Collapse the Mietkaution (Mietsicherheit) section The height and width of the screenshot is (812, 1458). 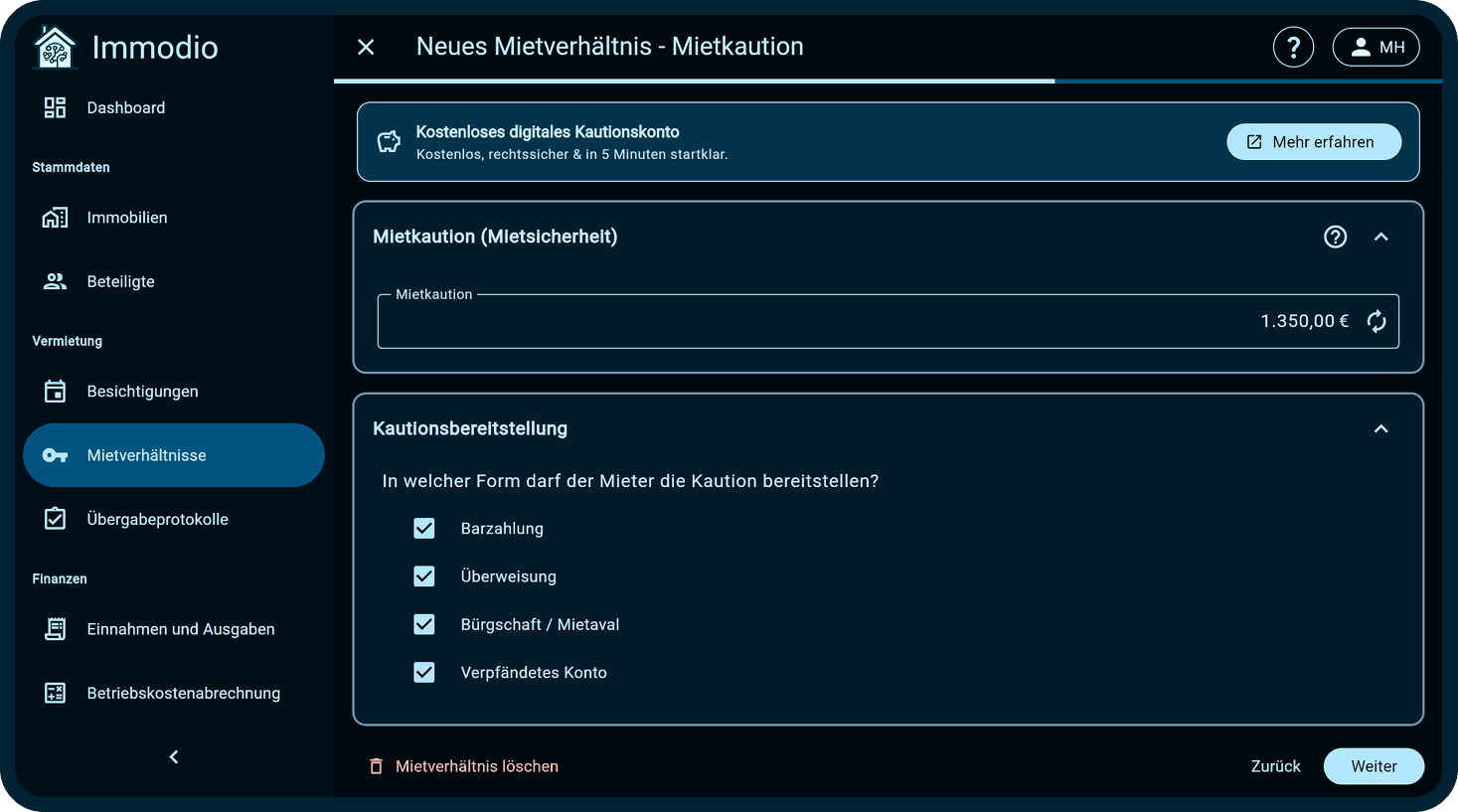pos(1380,237)
